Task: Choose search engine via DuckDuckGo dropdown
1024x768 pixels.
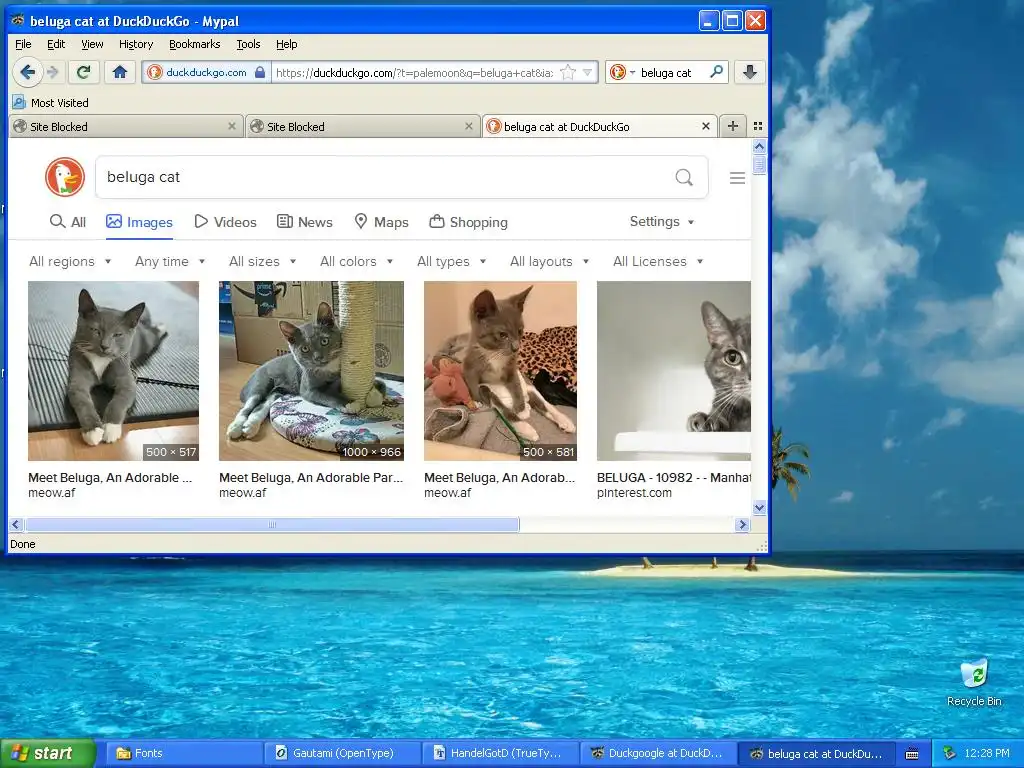Action: pyautogui.click(x=622, y=72)
